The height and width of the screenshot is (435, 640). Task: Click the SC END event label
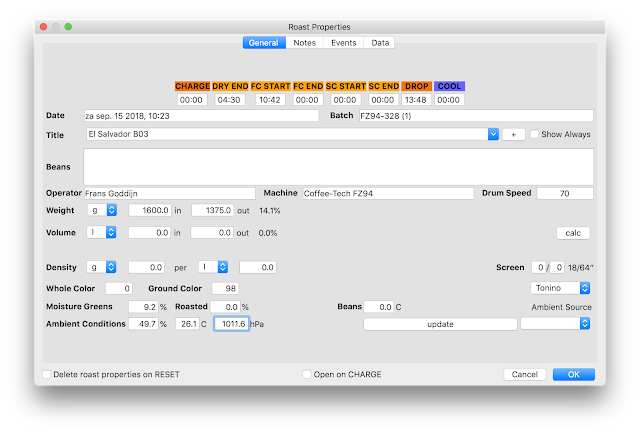click(383, 86)
